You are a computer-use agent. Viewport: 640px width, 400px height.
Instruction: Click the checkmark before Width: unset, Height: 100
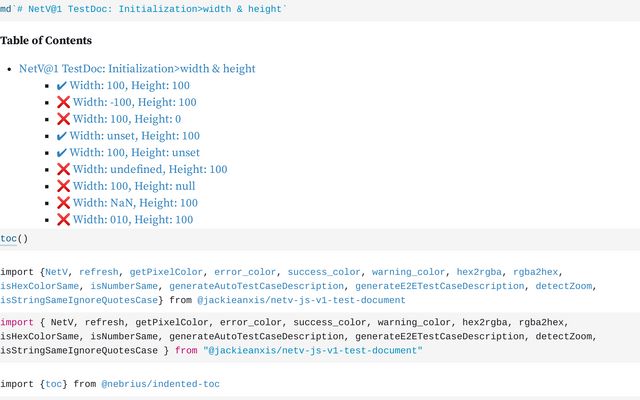coord(62,136)
